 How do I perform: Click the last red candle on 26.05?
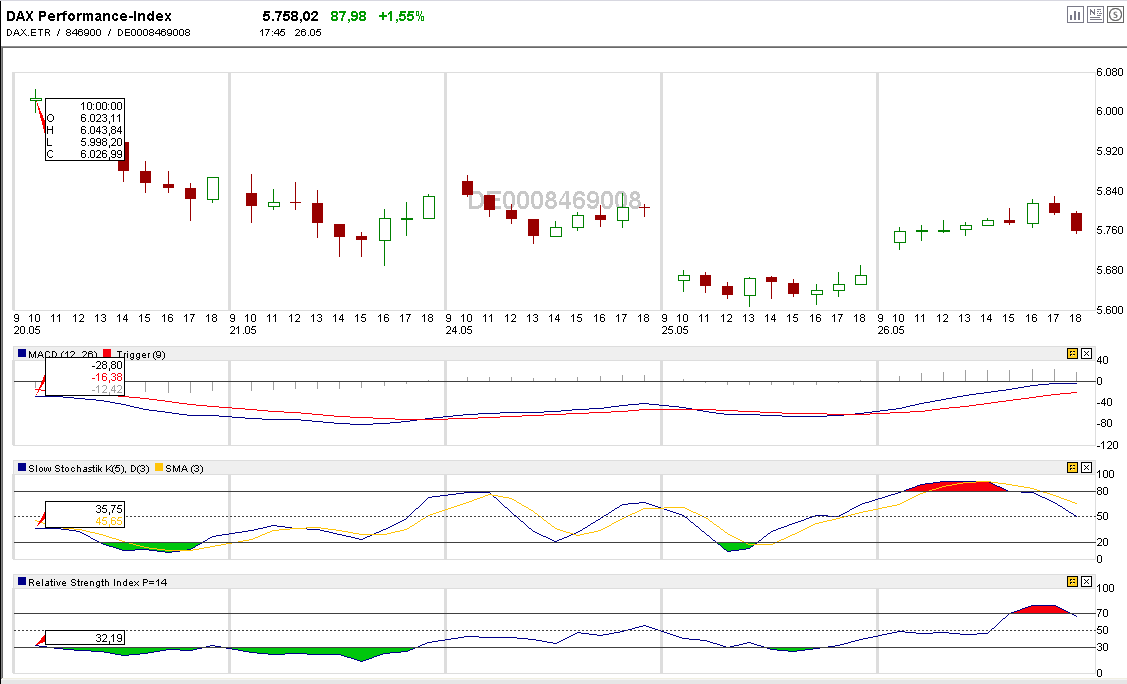[x=1076, y=222]
